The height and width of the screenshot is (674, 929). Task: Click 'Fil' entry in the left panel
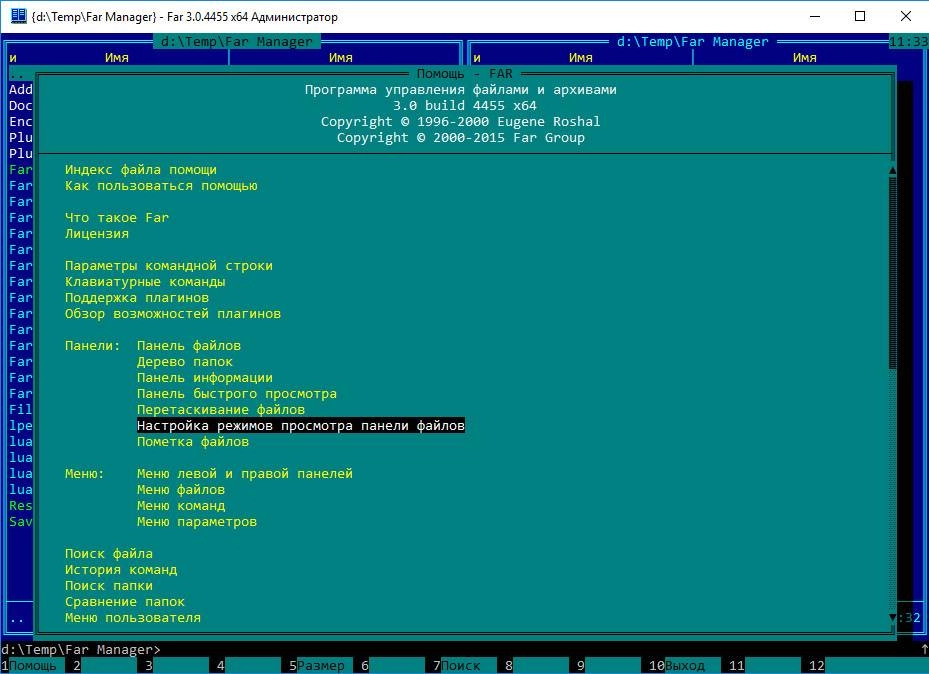21,410
